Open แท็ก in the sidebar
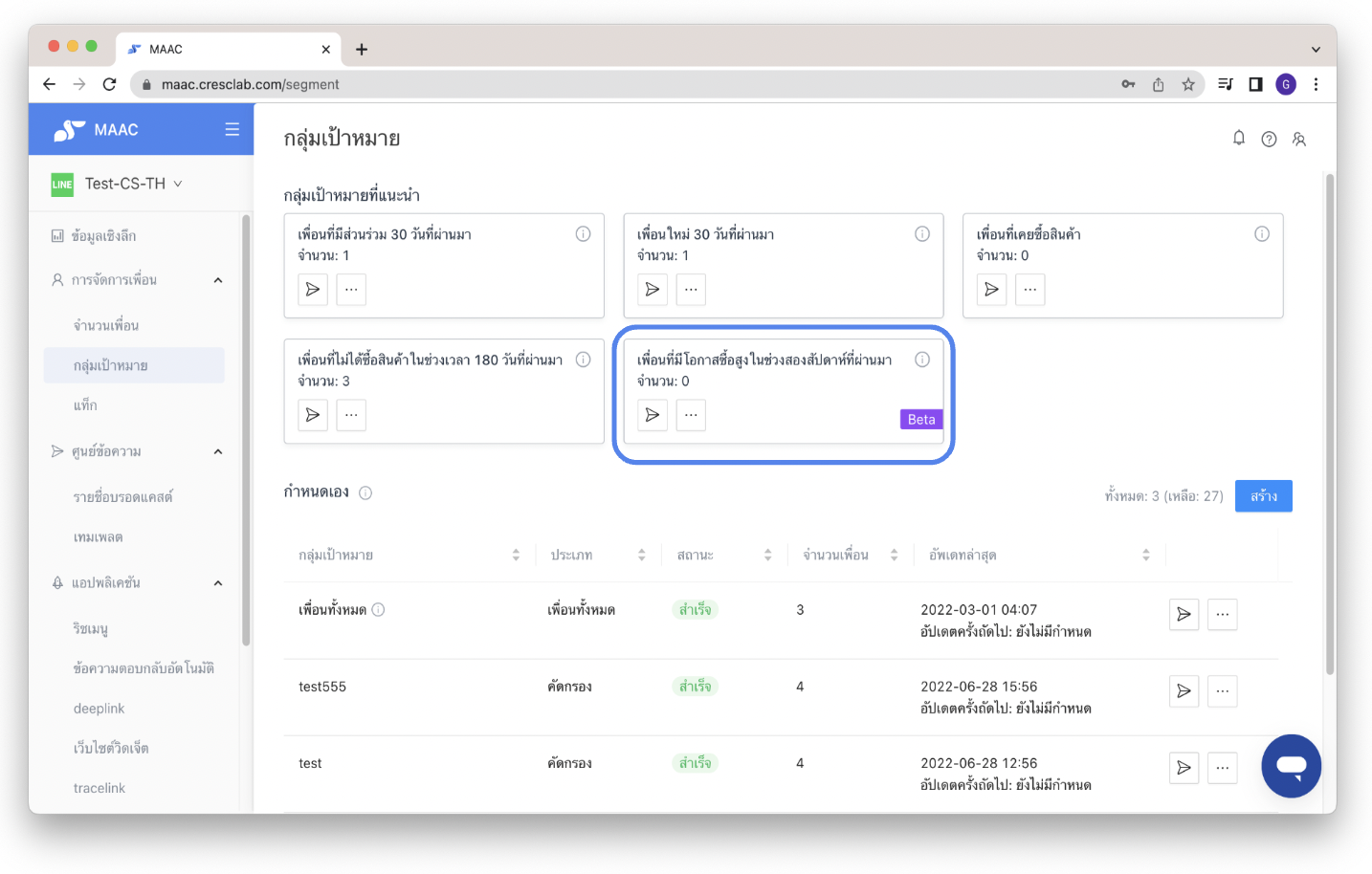Image resolution: width=1372 pixels, height=874 pixels. [x=85, y=405]
